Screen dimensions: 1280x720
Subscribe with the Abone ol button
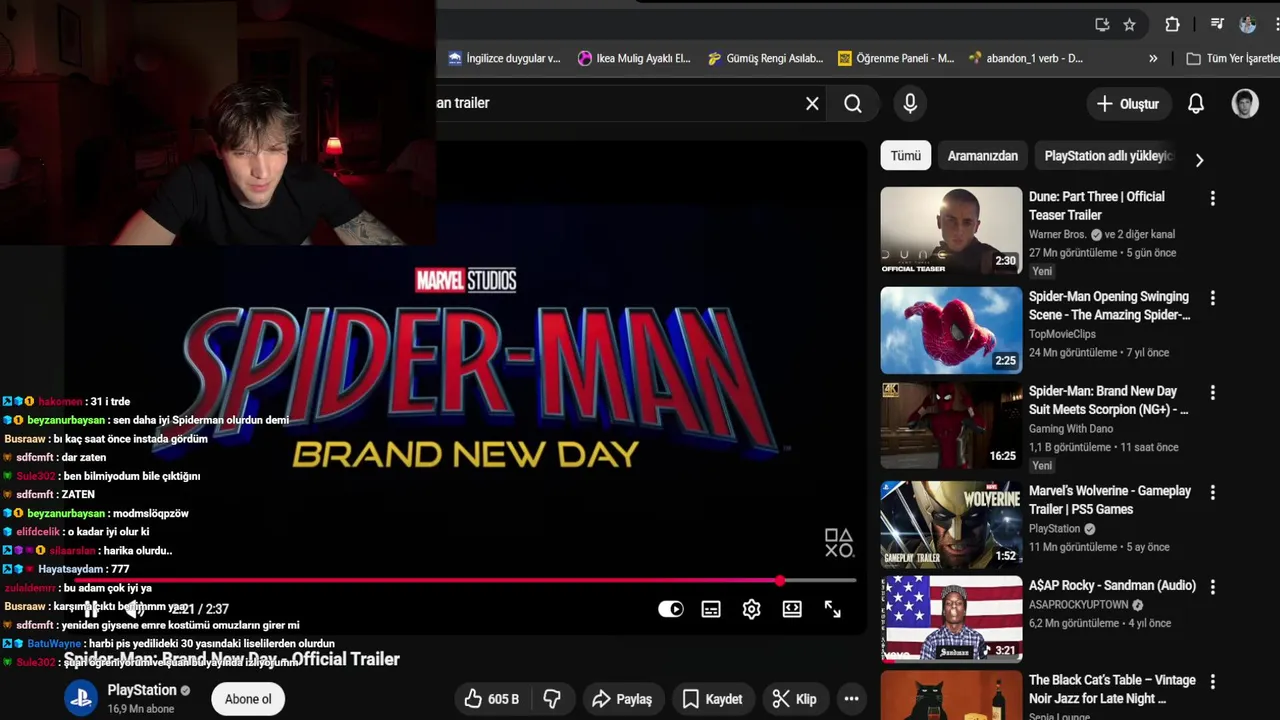(x=248, y=699)
